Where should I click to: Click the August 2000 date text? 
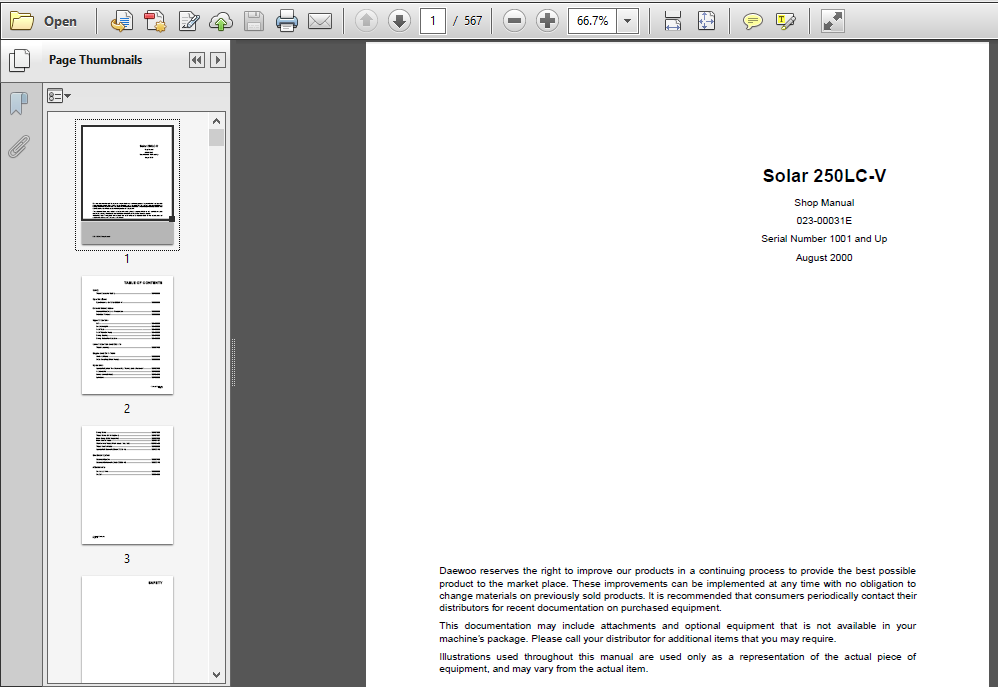click(x=824, y=257)
